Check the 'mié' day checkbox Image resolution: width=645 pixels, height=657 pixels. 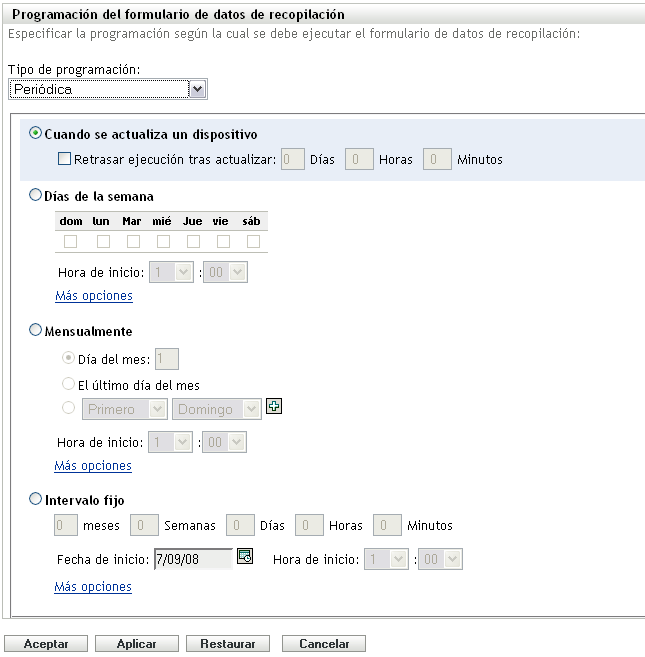pos(163,241)
